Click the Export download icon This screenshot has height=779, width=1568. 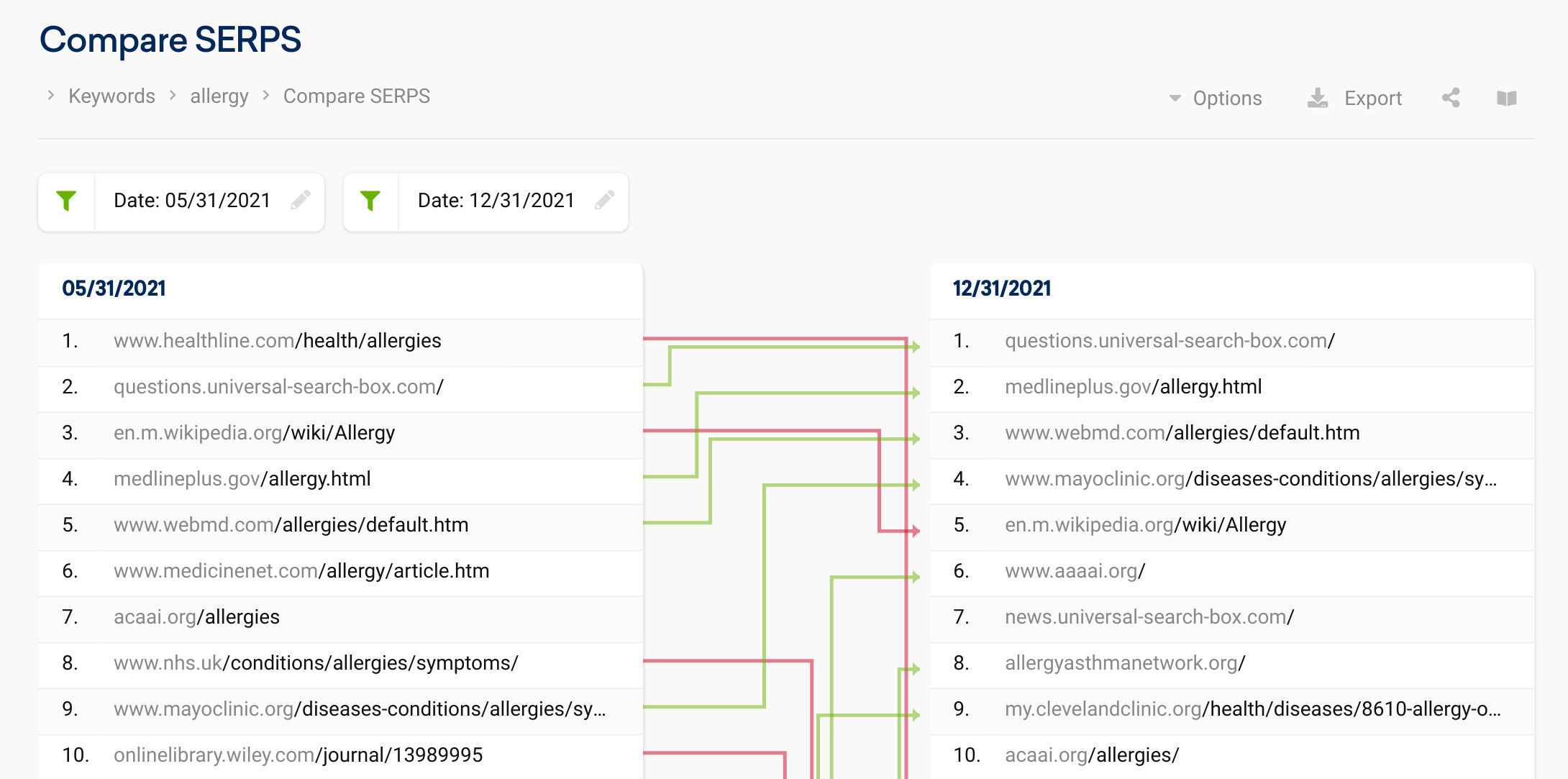tap(1318, 98)
